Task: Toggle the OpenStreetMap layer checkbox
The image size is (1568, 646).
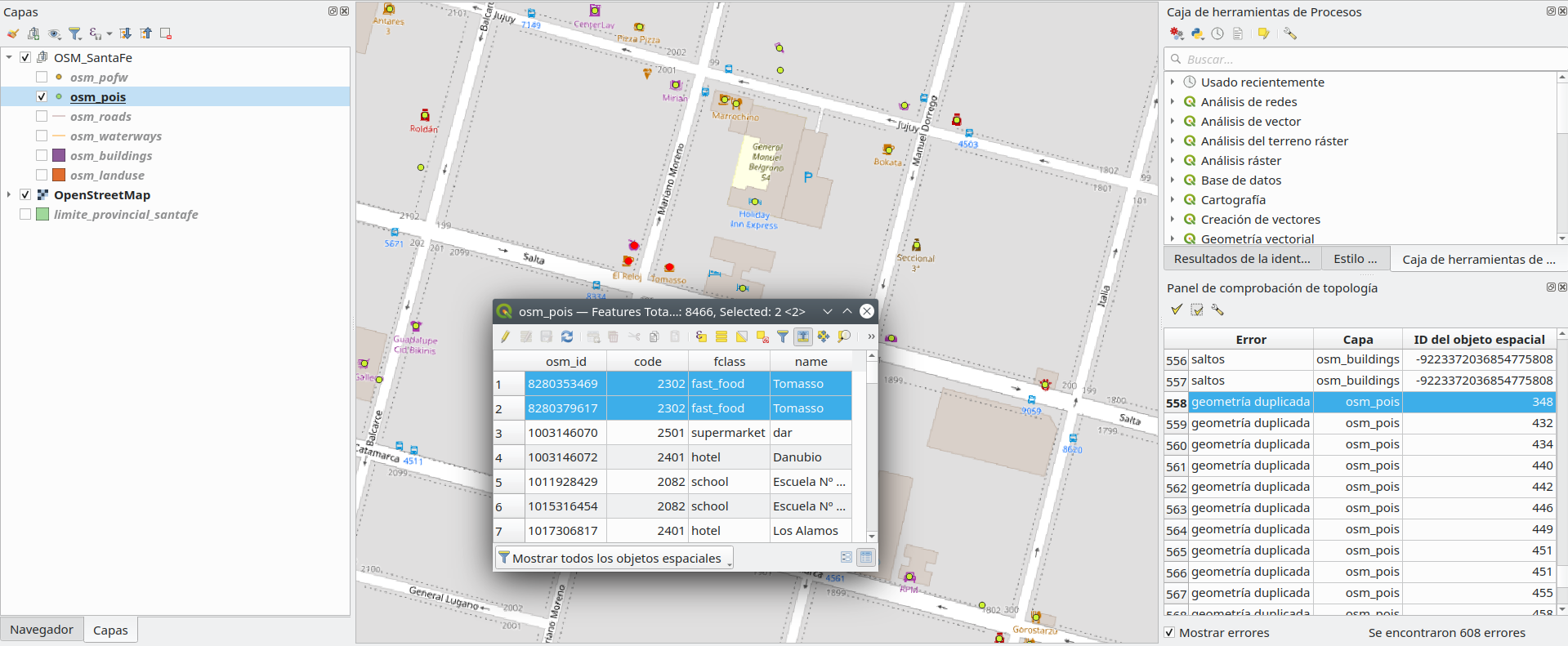Action: tap(25, 194)
